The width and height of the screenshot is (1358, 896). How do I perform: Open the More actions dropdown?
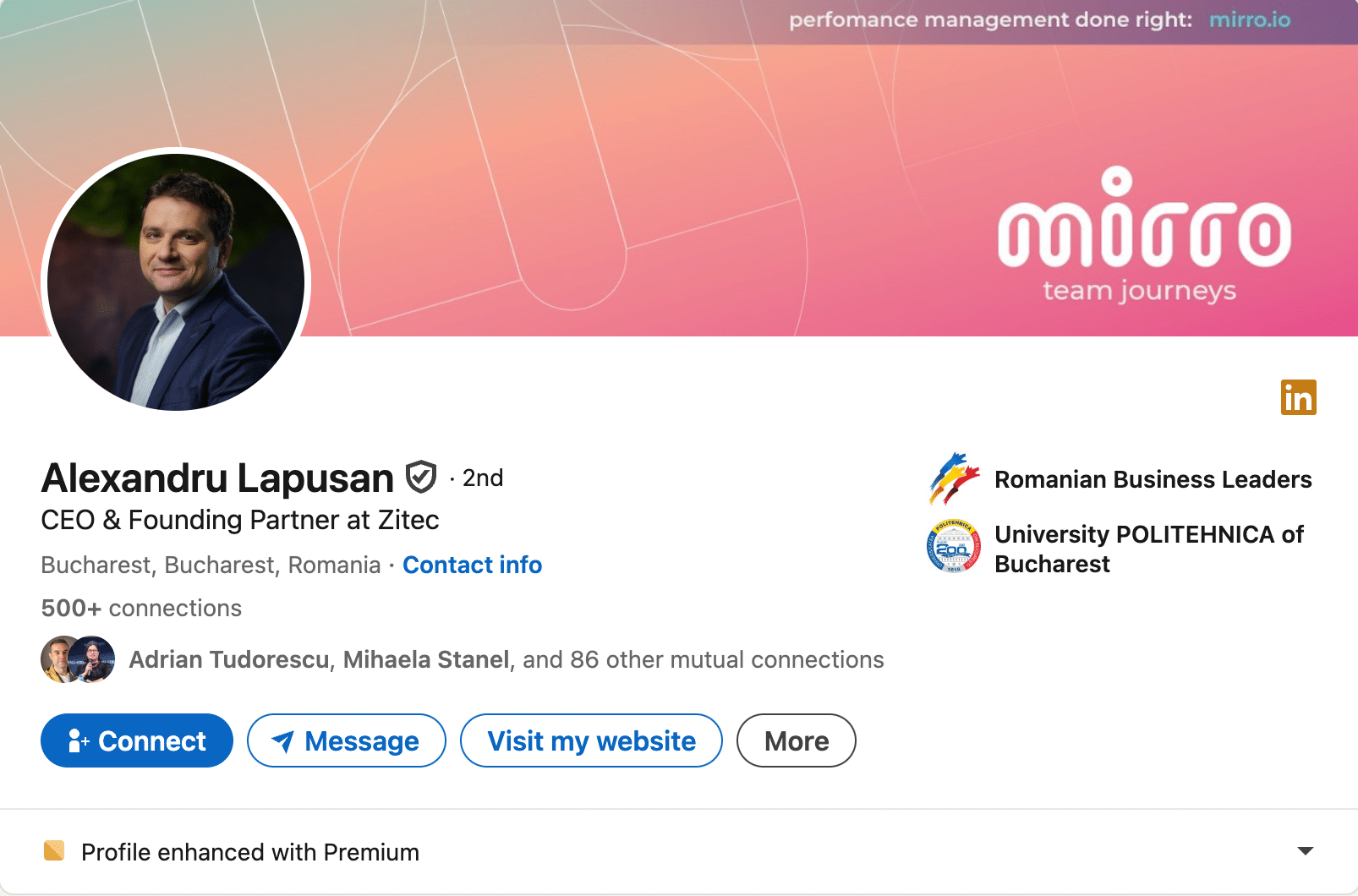796,741
